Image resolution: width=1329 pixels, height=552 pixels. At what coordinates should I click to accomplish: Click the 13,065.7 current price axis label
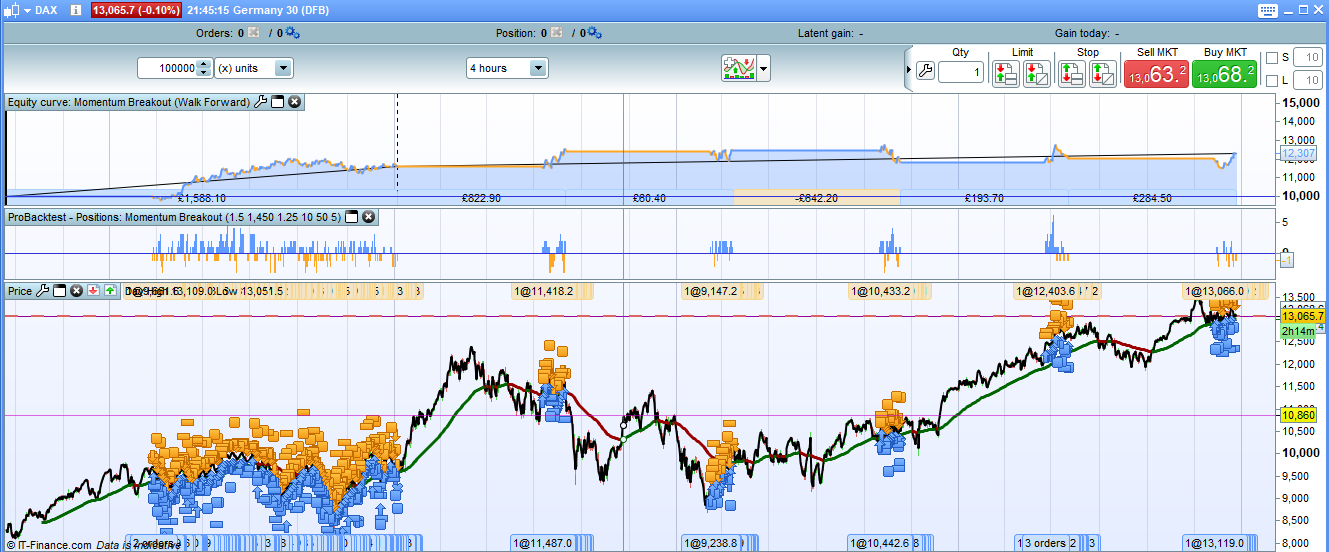(x=1301, y=315)
